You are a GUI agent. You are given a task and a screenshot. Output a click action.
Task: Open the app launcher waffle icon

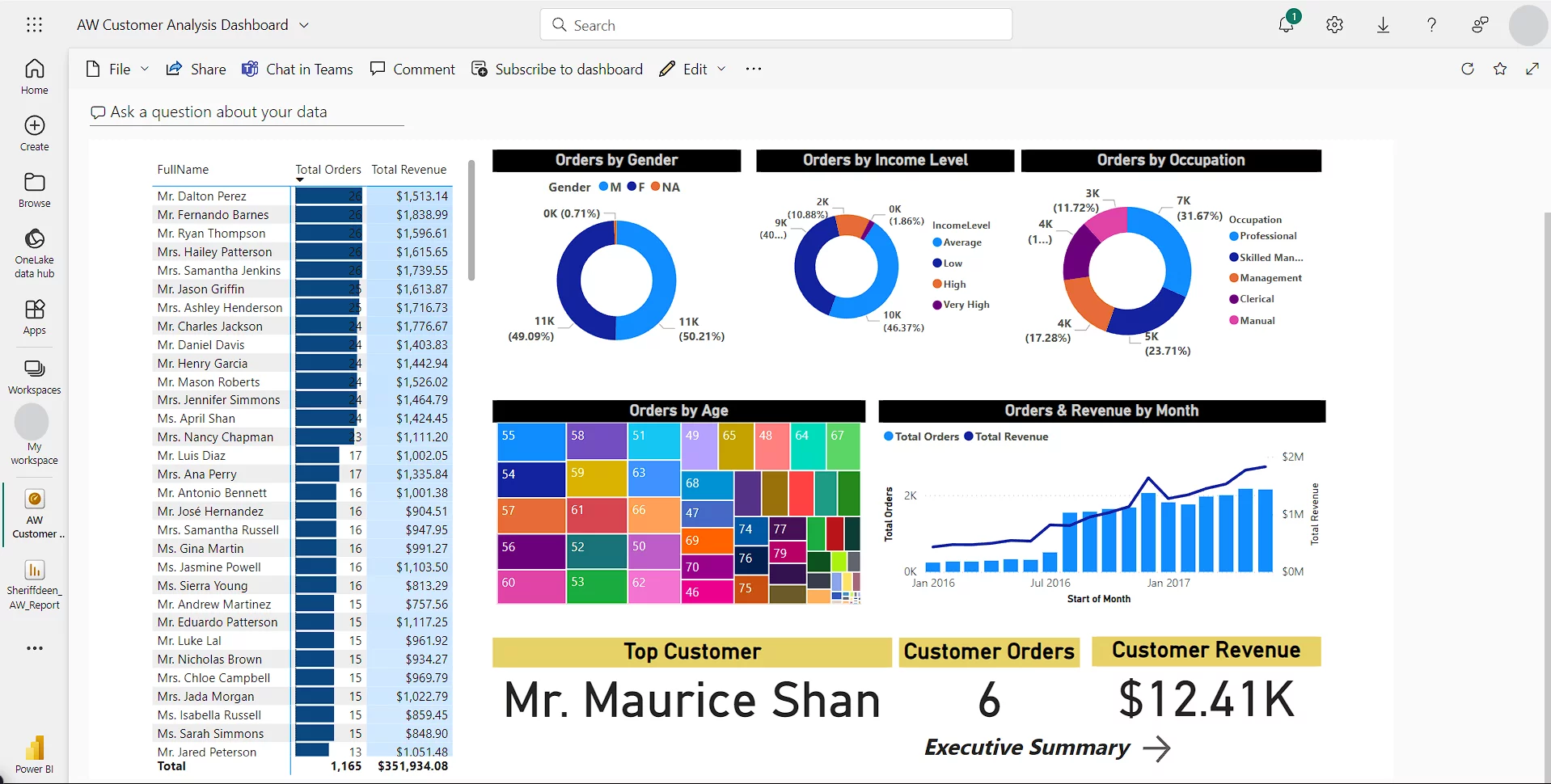pos(34,25)
